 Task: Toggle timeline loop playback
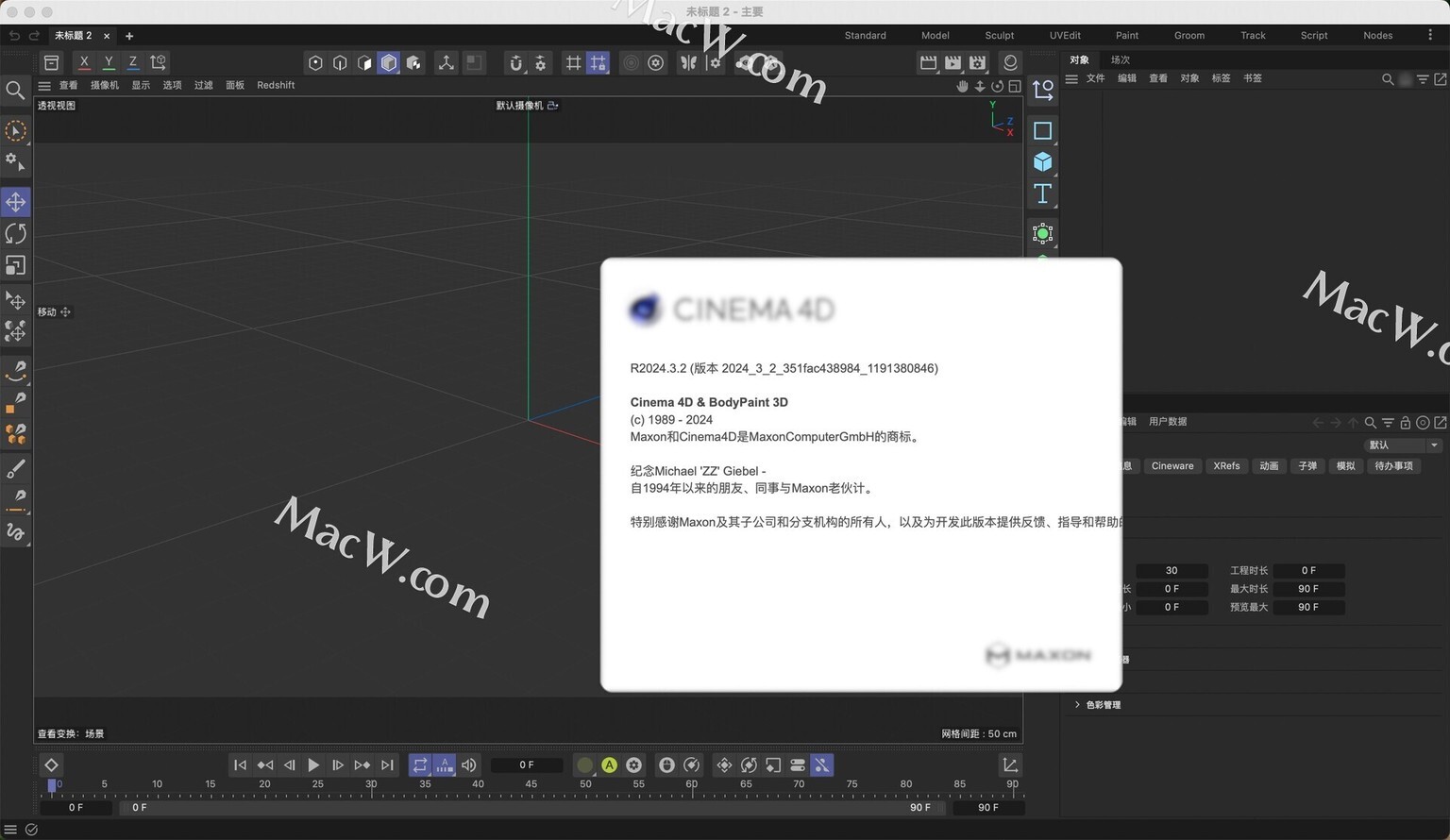pyautogui.click(x=420, y=765)
